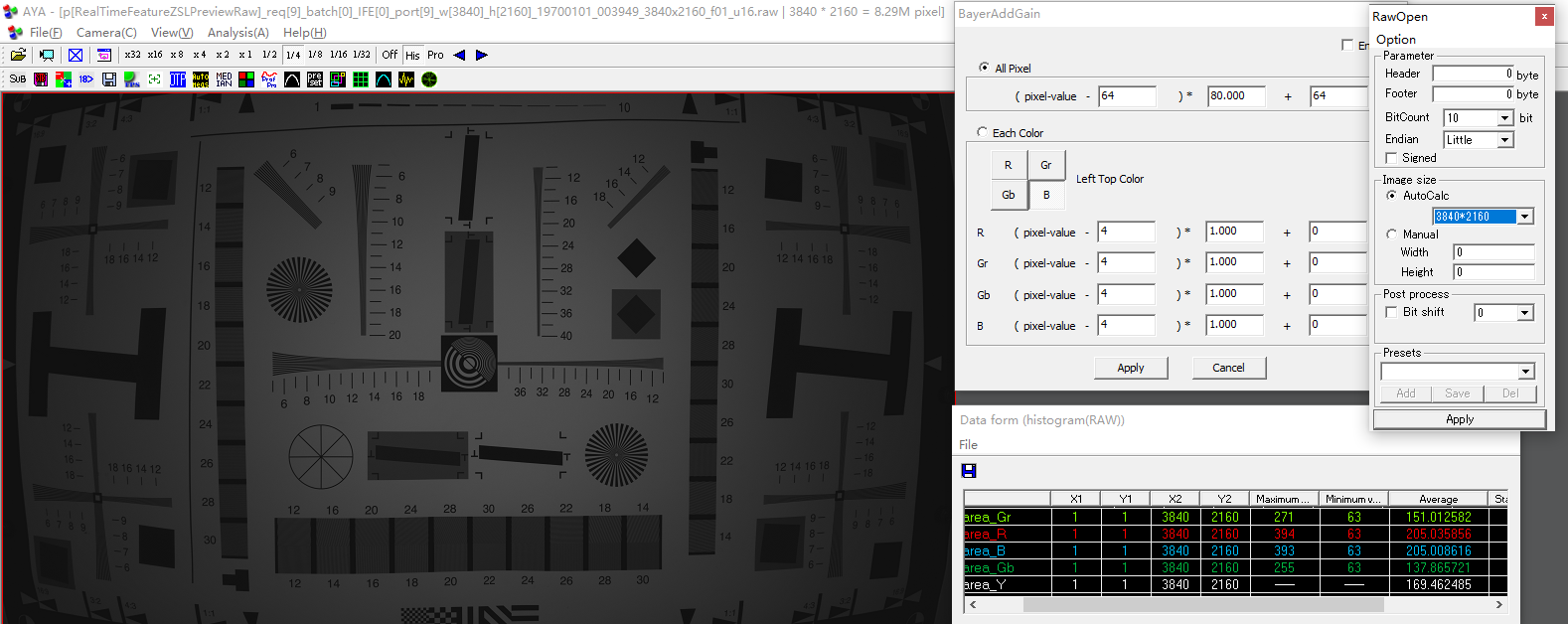Click the green grid icon
Viewport: 1568px width, 624px height.
361,79
